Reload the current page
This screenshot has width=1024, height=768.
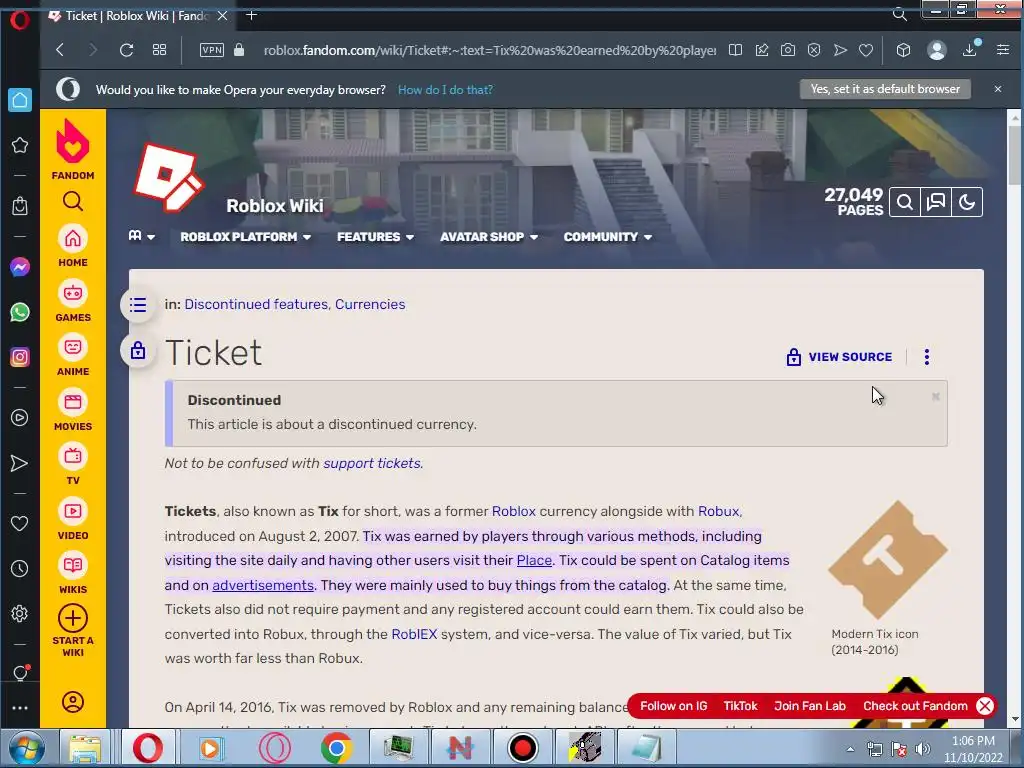click(126, 50)
